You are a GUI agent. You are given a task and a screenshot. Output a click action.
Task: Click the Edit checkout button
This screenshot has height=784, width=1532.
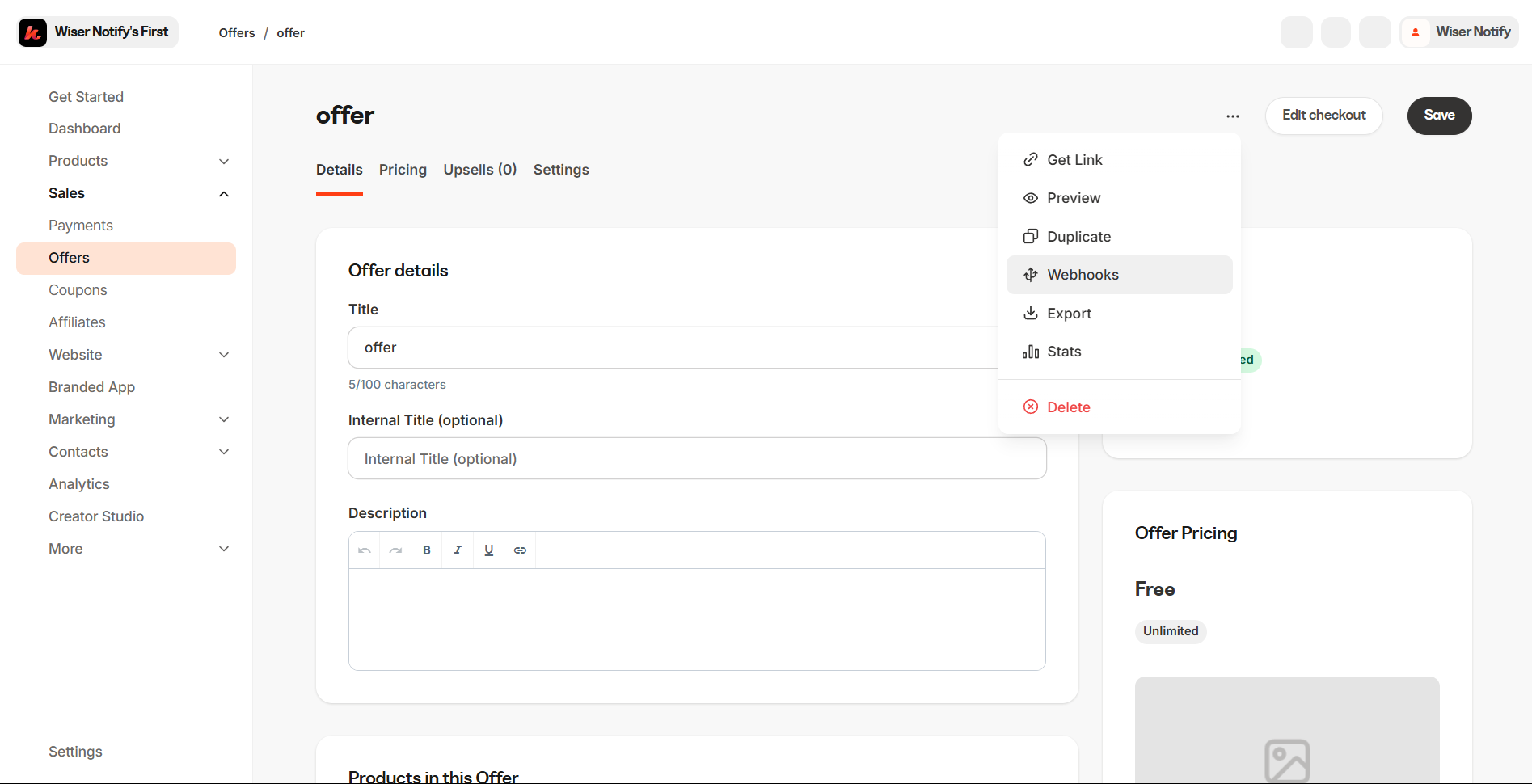tap(1323, 116)
